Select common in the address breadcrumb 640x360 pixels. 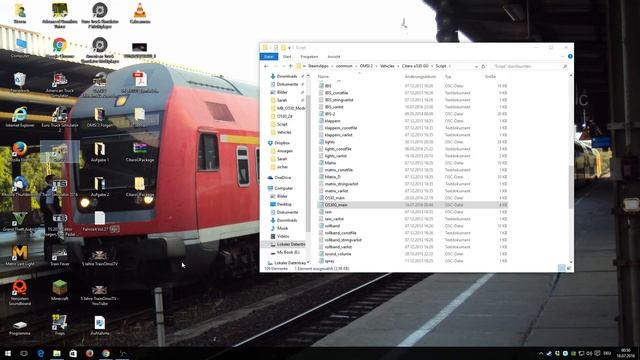coord(344,66)
